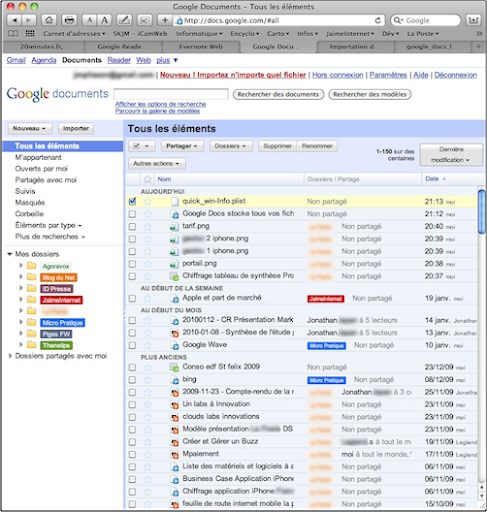
Task: Open the Nouveau dropdown
Action: coord(29,128)
